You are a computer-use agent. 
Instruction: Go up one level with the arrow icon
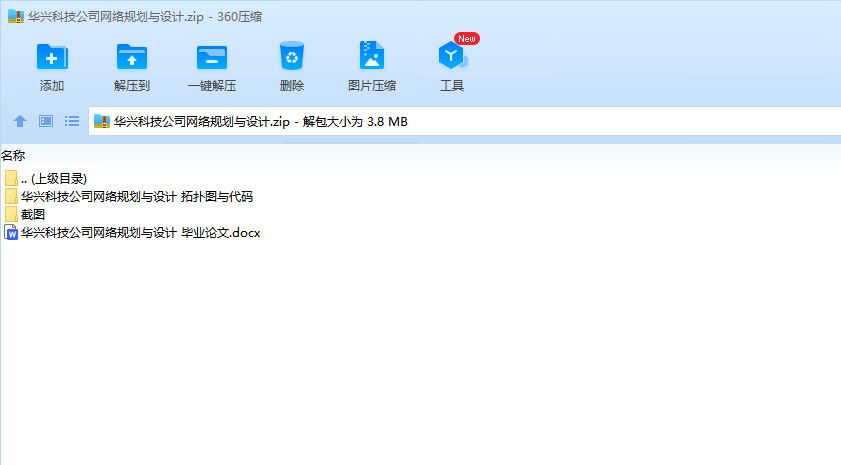[x=20, y=121]
